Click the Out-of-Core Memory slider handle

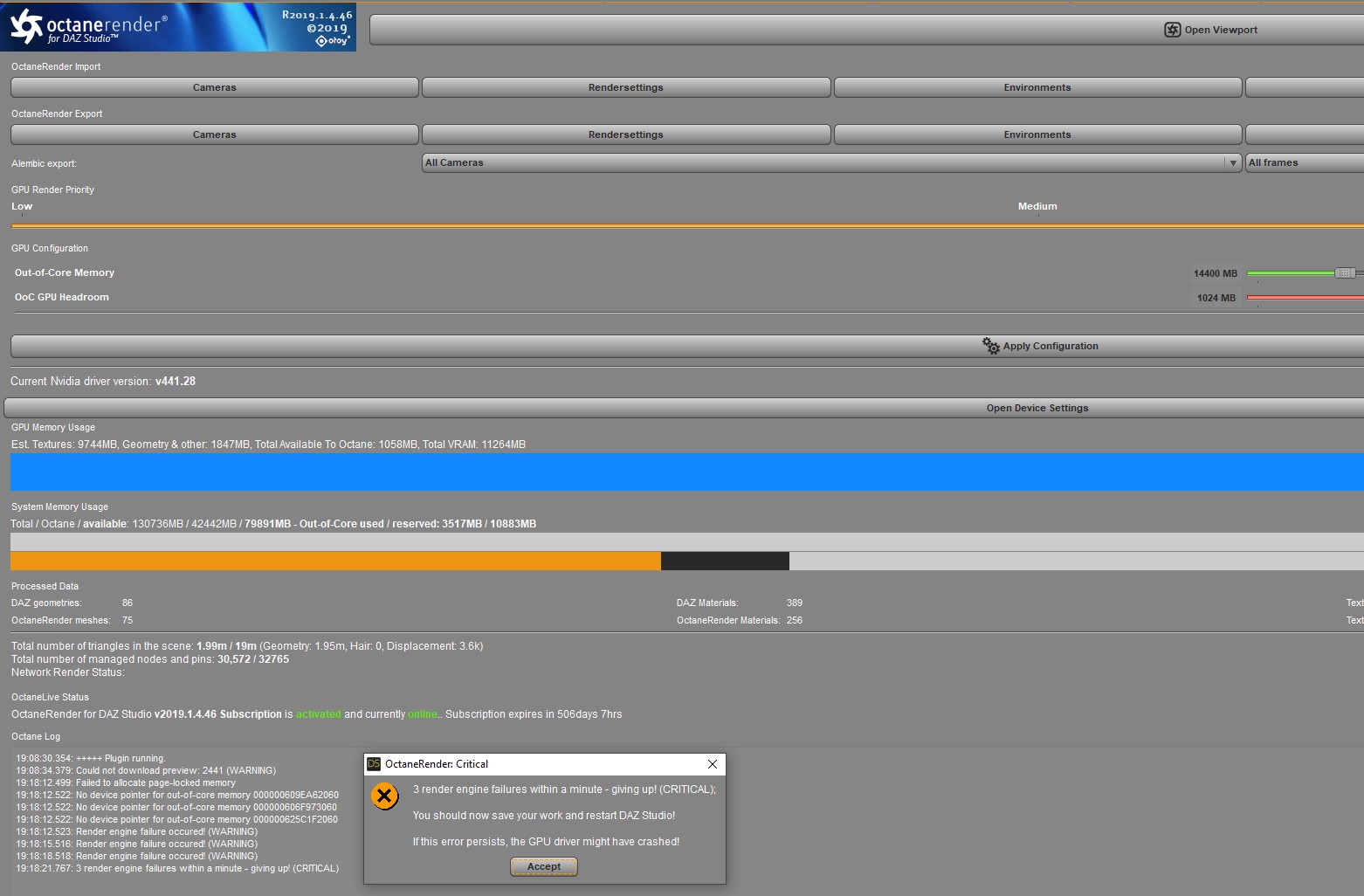pos(1345,273)
